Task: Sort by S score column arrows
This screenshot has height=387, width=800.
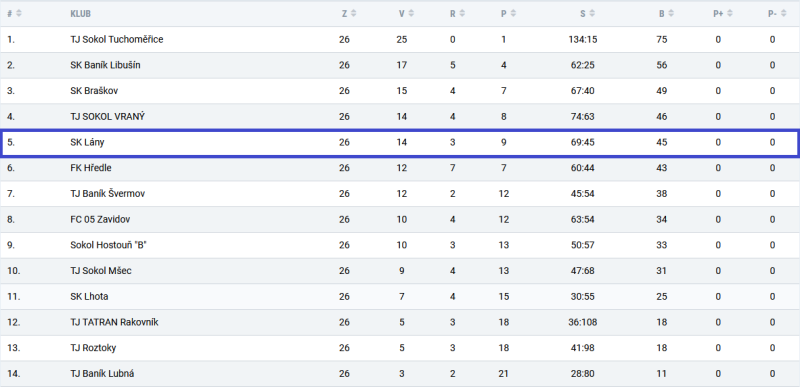Action: (x=592, y=14)
